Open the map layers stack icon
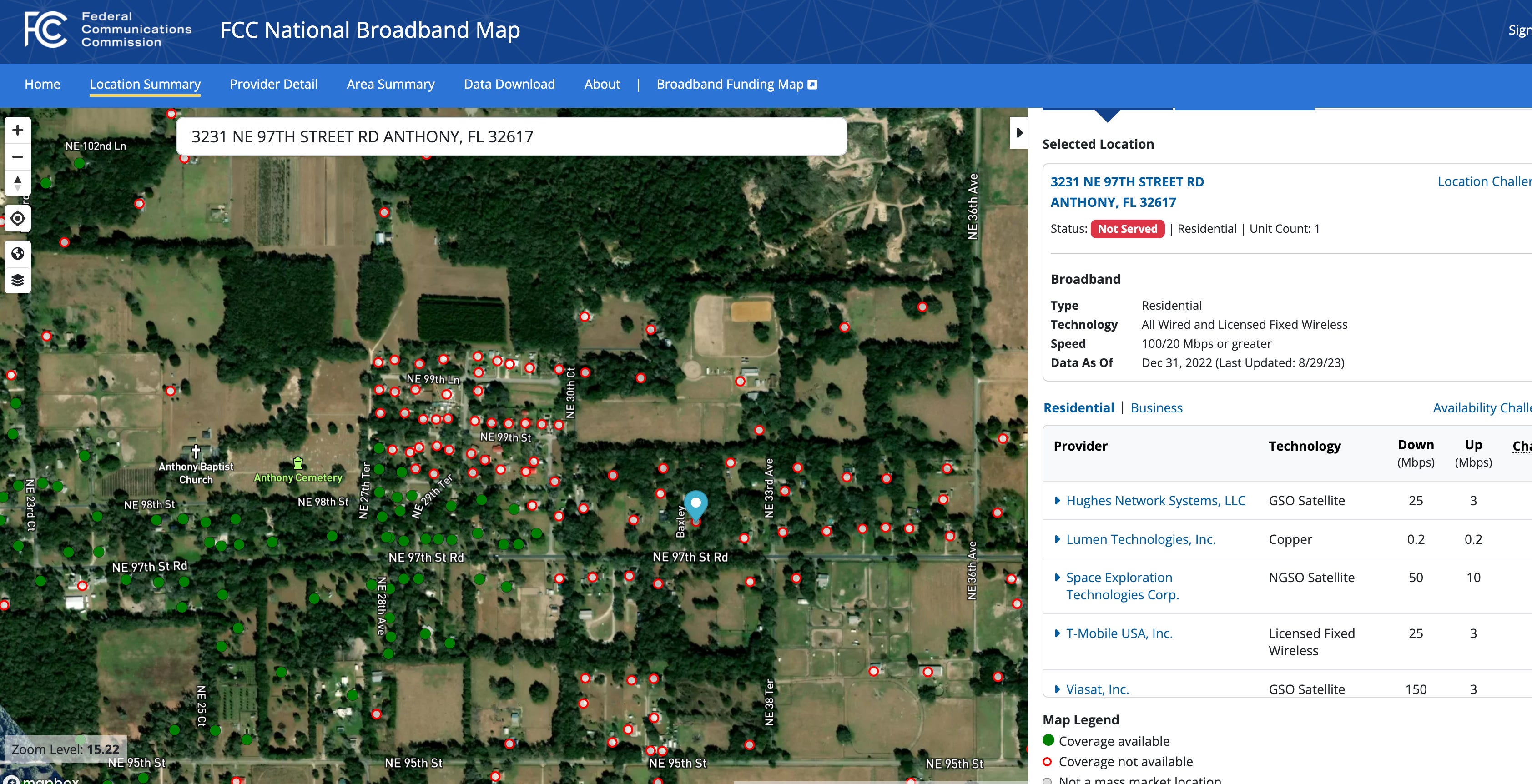The image size is (1532, 784). coord(18,281)
